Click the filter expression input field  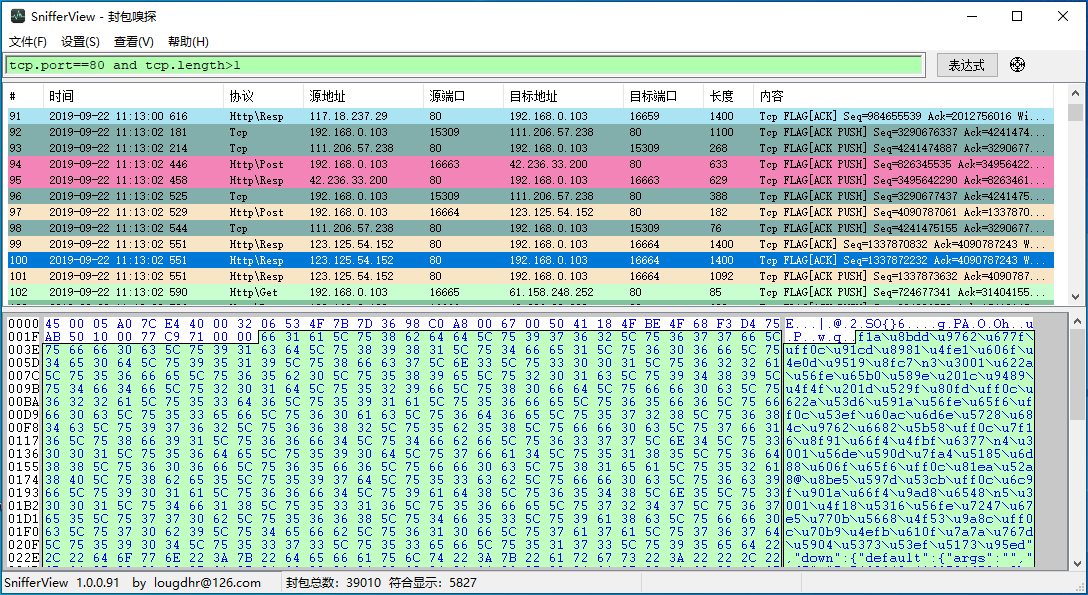click(464, 65)
